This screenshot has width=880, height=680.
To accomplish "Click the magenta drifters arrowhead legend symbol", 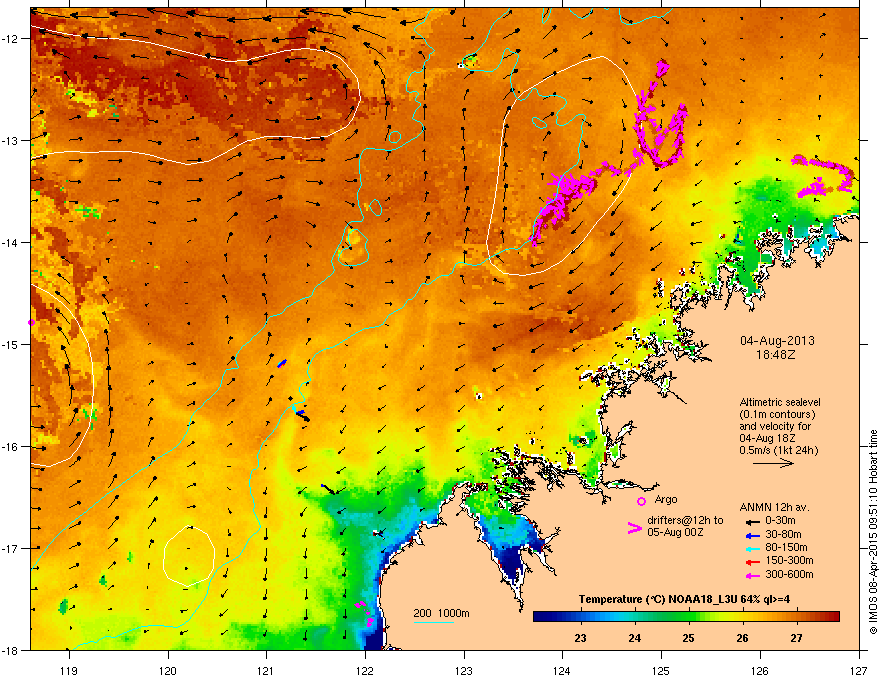I will pyautogui.click(x=634, y=527).
